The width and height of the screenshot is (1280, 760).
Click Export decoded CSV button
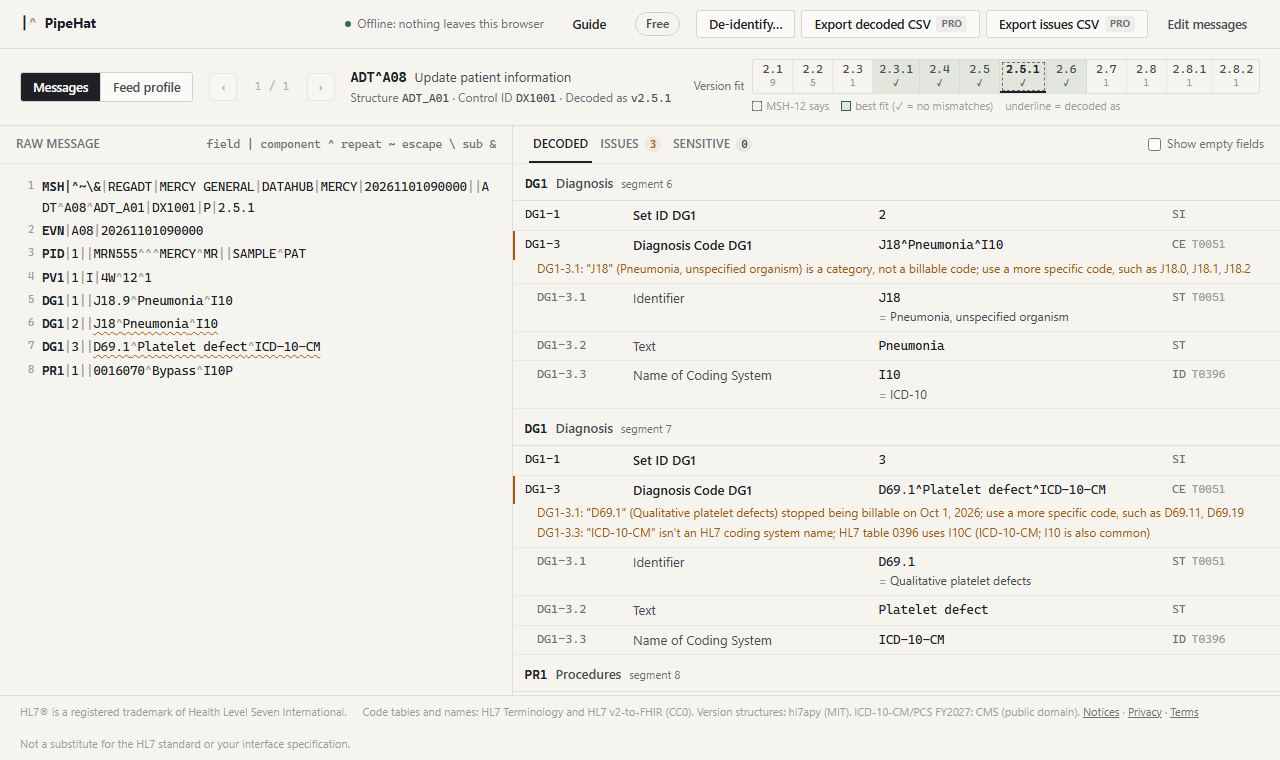coord(888,24)
